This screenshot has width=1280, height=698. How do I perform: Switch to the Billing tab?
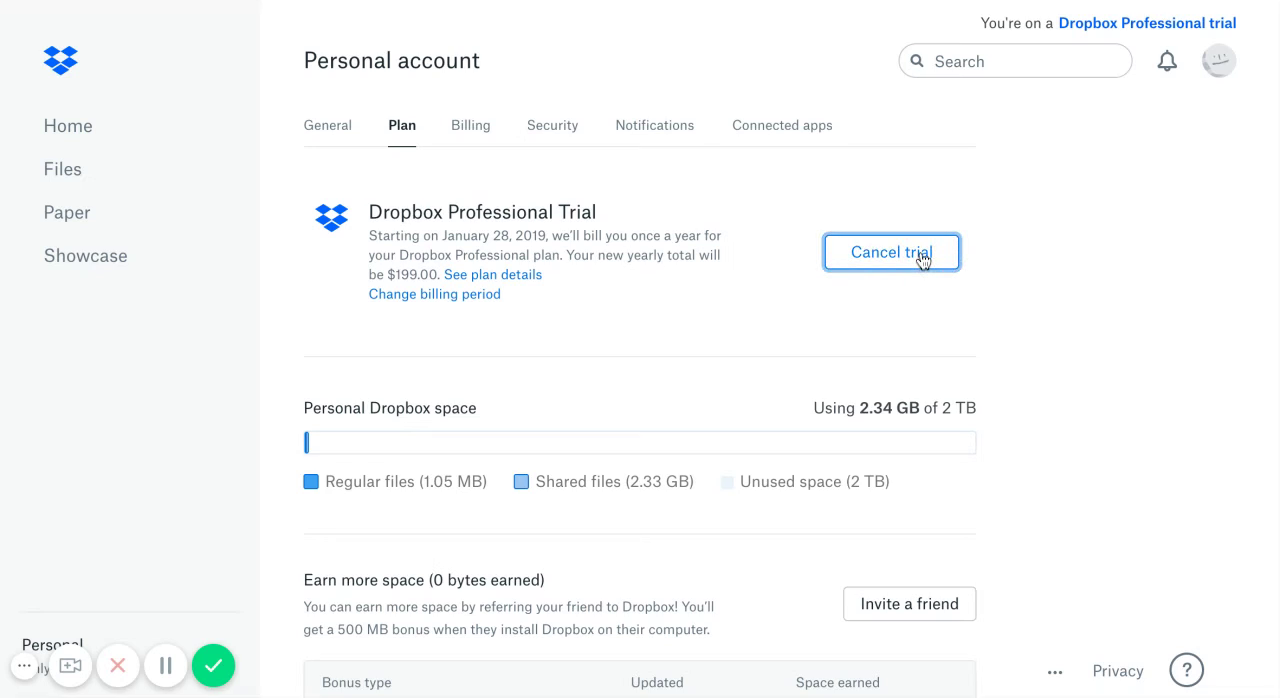click(470, 125)
